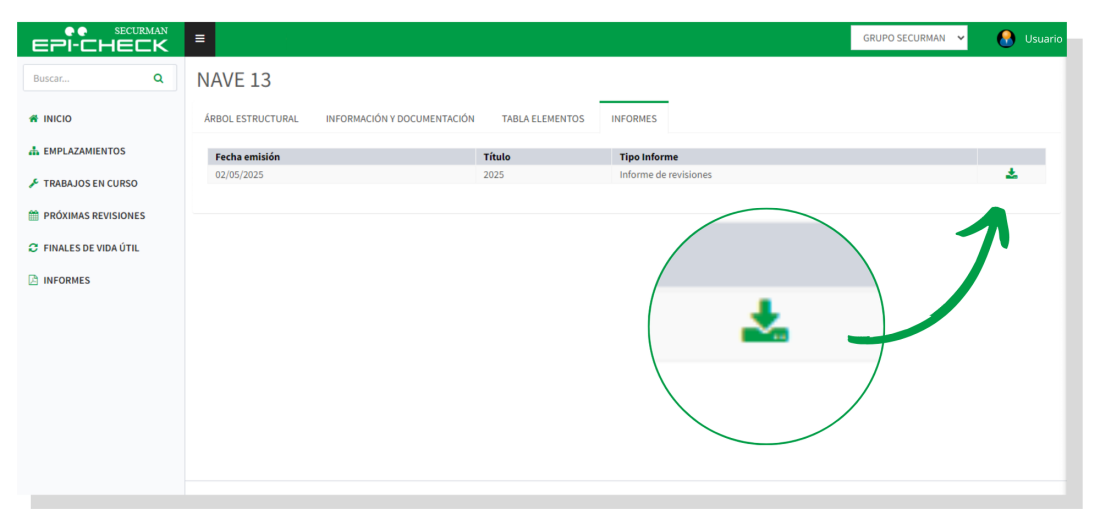Switch to the ÁRBOL ESTRUCTURAL tab
This screenshot has height=531, width=1100.
251,119
